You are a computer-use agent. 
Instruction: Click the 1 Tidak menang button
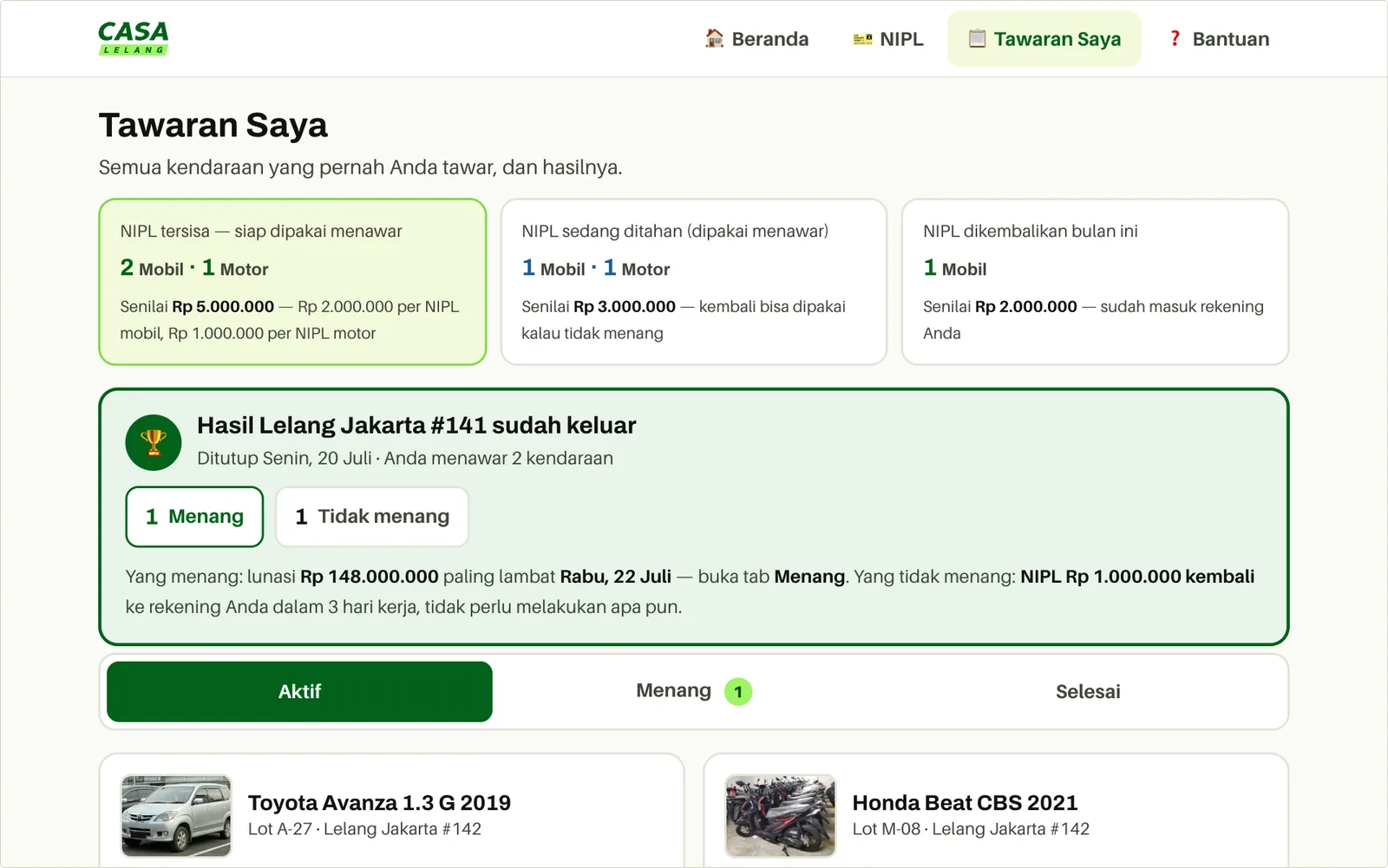click(x=372, y=517)
